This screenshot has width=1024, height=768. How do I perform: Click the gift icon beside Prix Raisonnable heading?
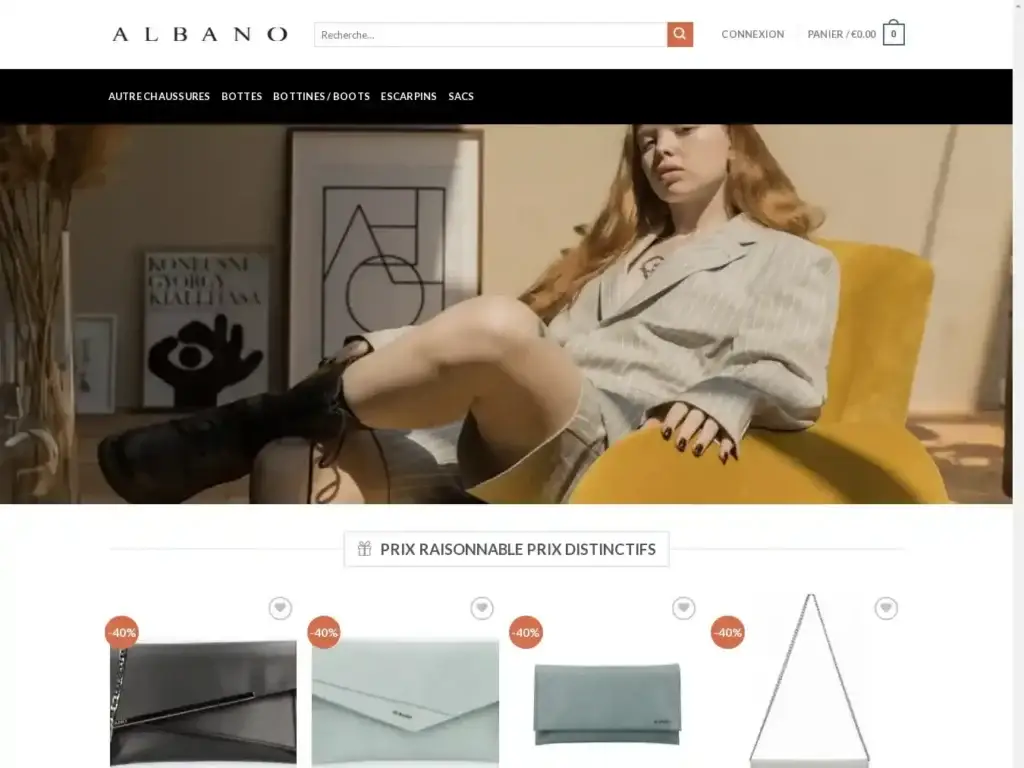[364, 549]
